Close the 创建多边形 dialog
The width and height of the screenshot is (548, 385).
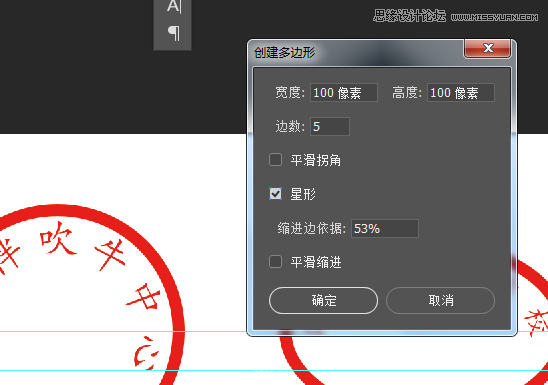488,48
